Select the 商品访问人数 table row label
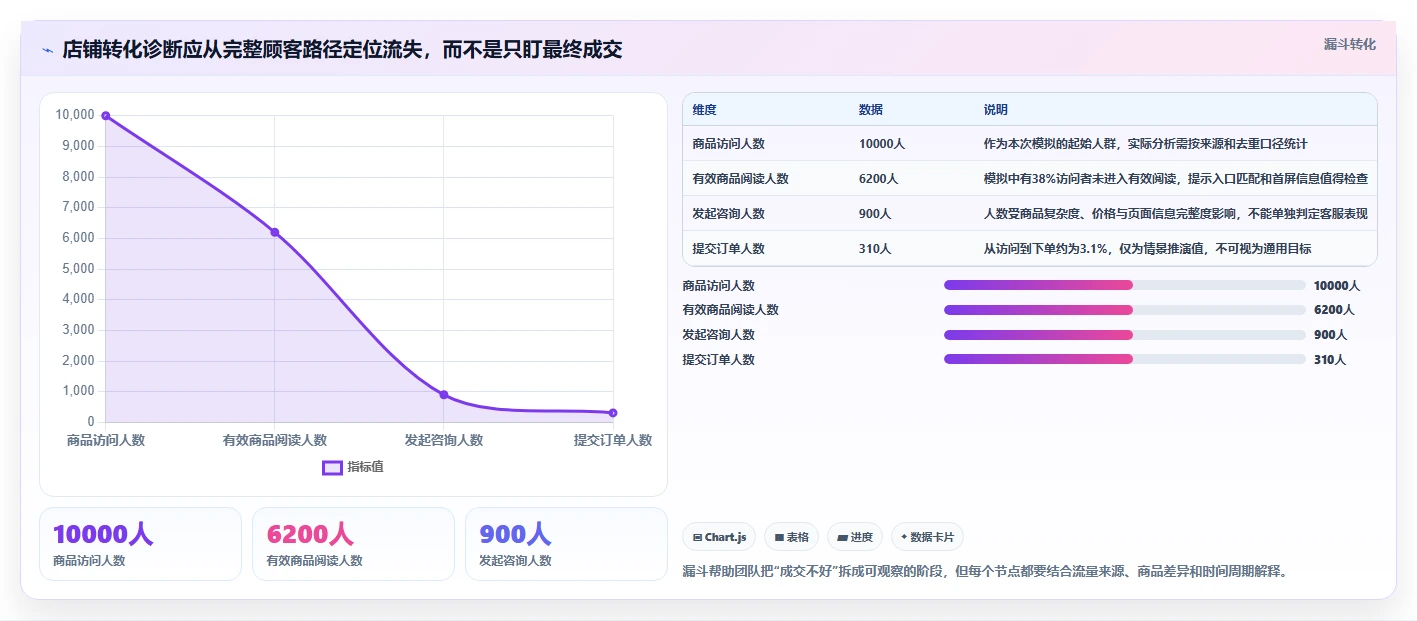This screenshot has height=621, width=1417. pyautogui.click(x=728, y=144)
